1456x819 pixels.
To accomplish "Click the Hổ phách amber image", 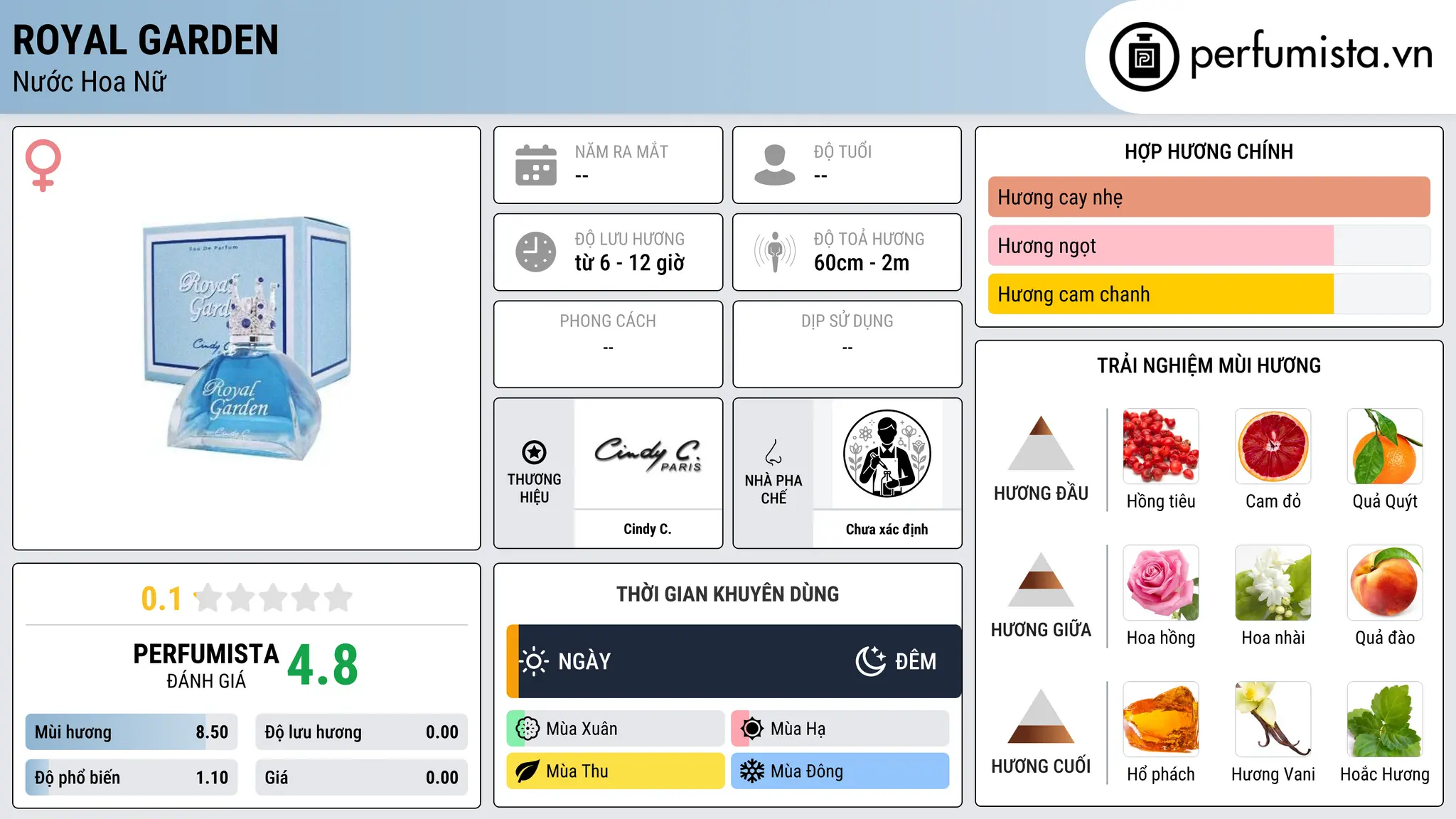I will click(x=1161, y=719).
